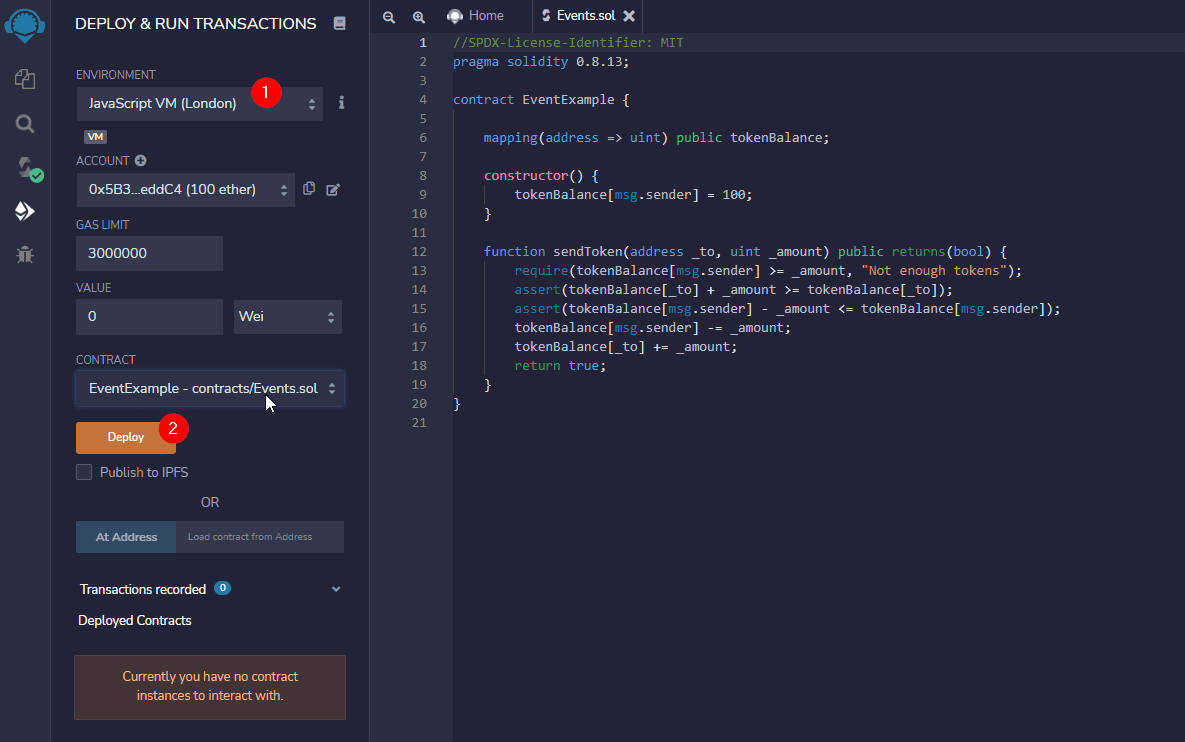Click line number 21 in the gutter
The width and height of the screenshot is (1185, 742).
point(419,423)
